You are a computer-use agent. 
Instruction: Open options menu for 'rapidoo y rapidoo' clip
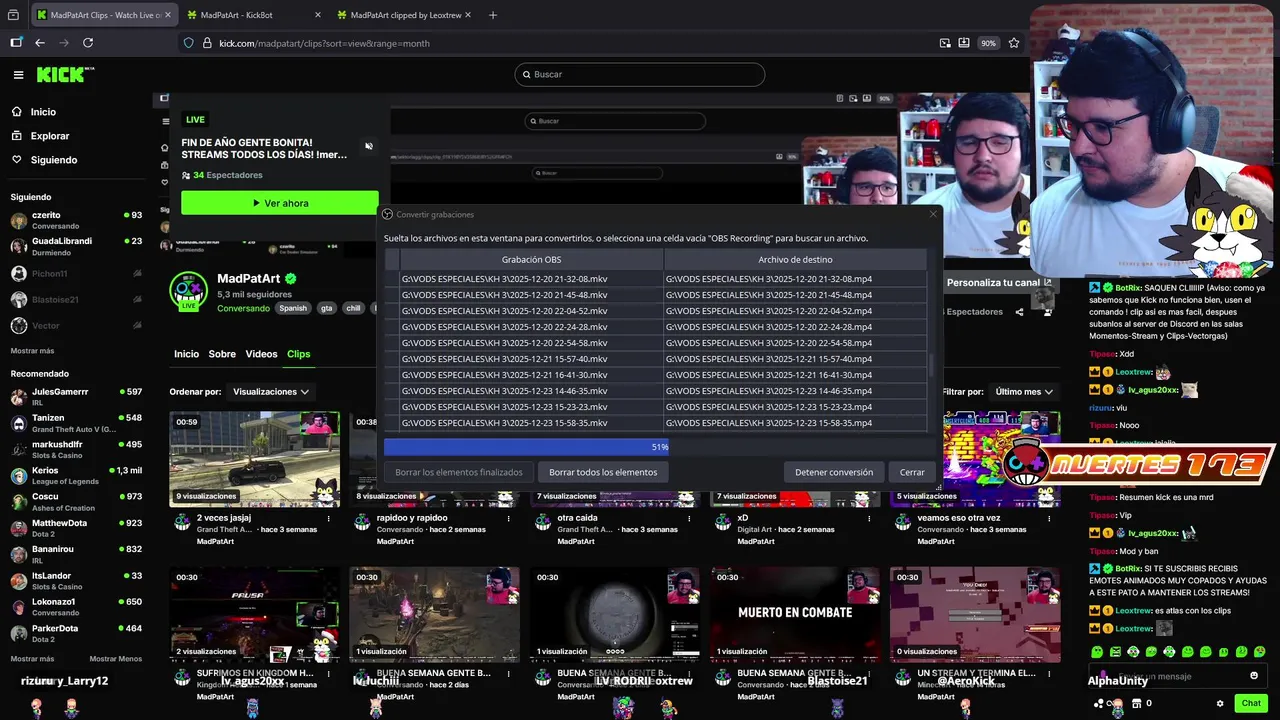click(508, 519)
